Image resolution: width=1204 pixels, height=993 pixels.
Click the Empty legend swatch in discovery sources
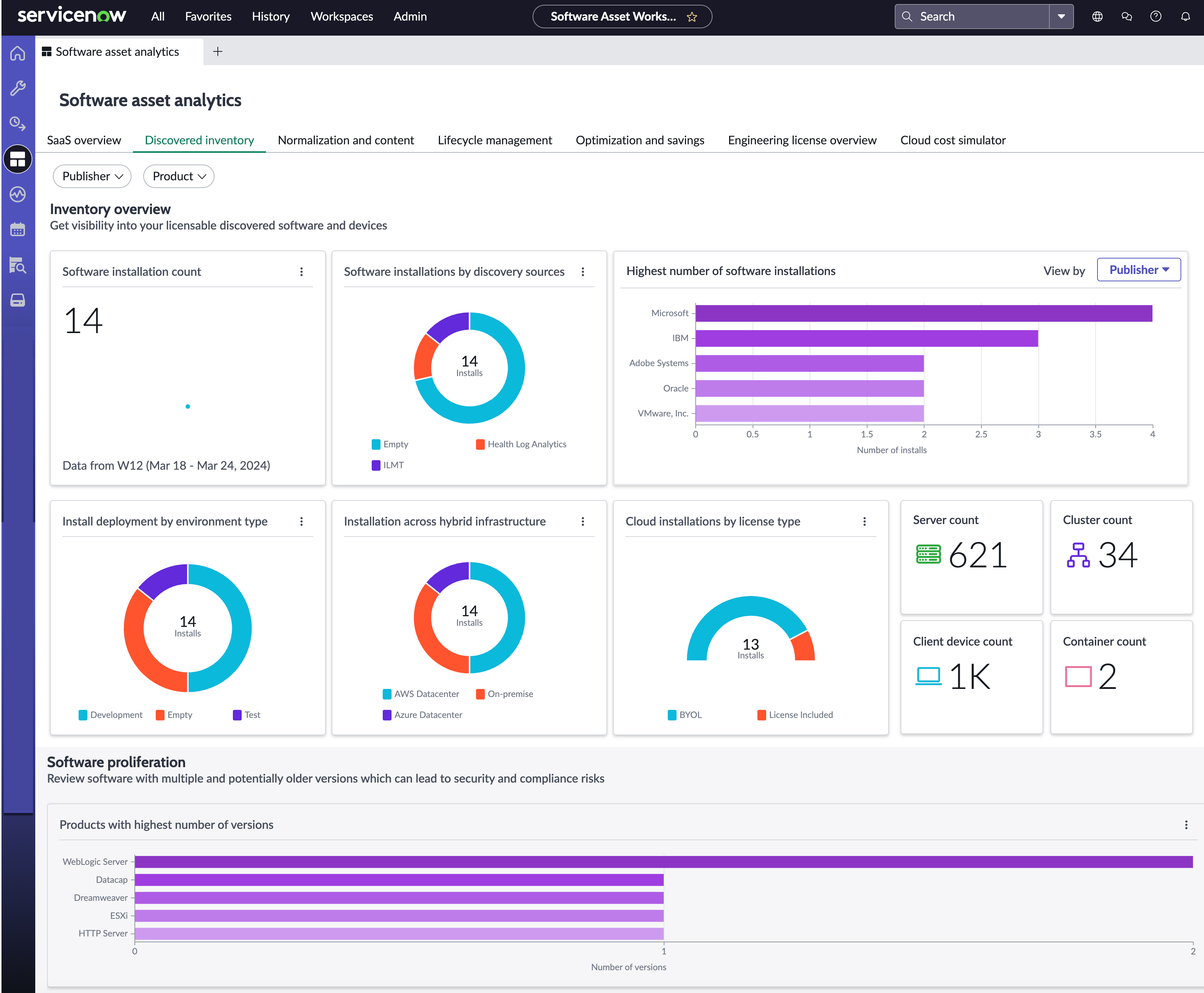376,444
